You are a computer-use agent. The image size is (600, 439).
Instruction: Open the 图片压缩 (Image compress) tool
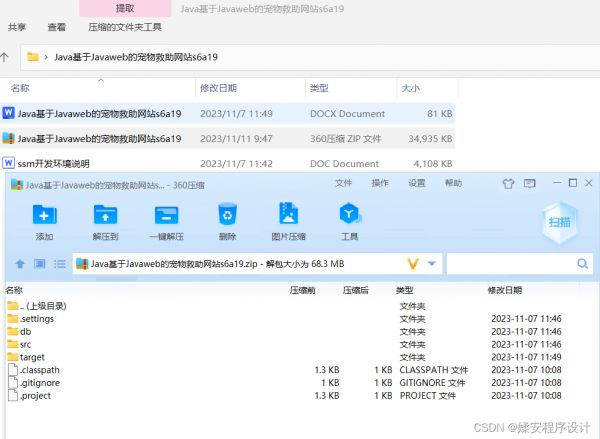[288, 215]
